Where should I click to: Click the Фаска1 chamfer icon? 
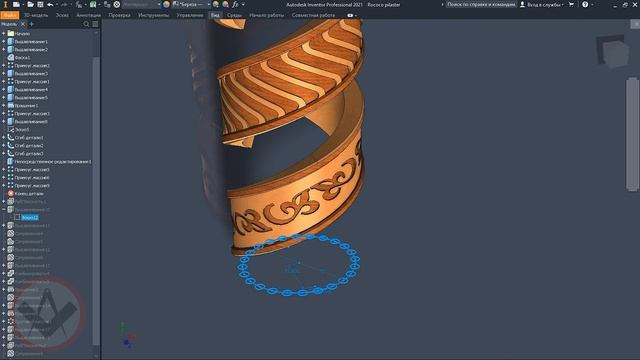click(11, 58)
